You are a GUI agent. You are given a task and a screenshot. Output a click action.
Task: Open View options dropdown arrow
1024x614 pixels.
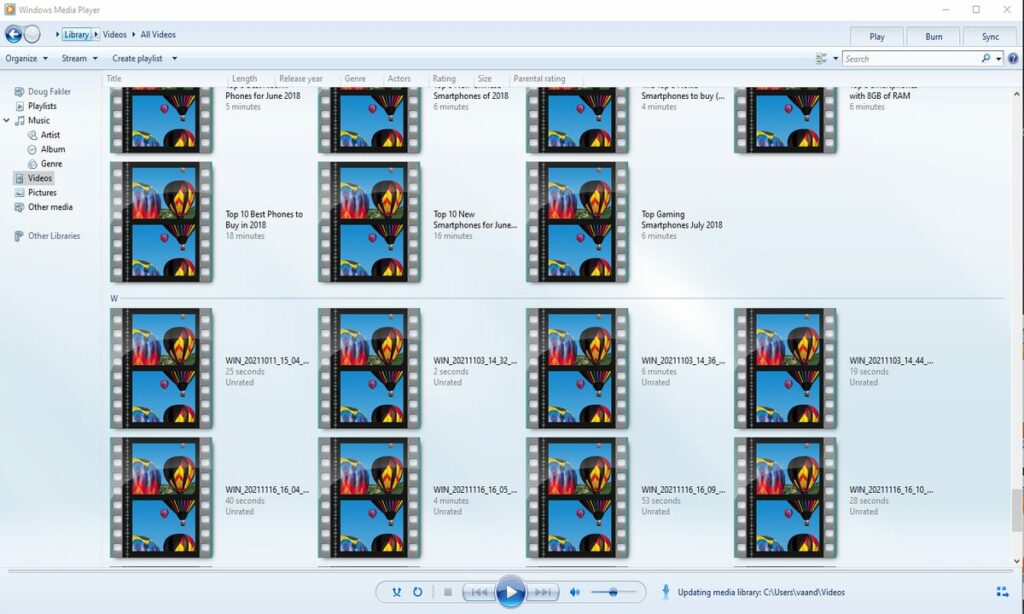[835, 59]
